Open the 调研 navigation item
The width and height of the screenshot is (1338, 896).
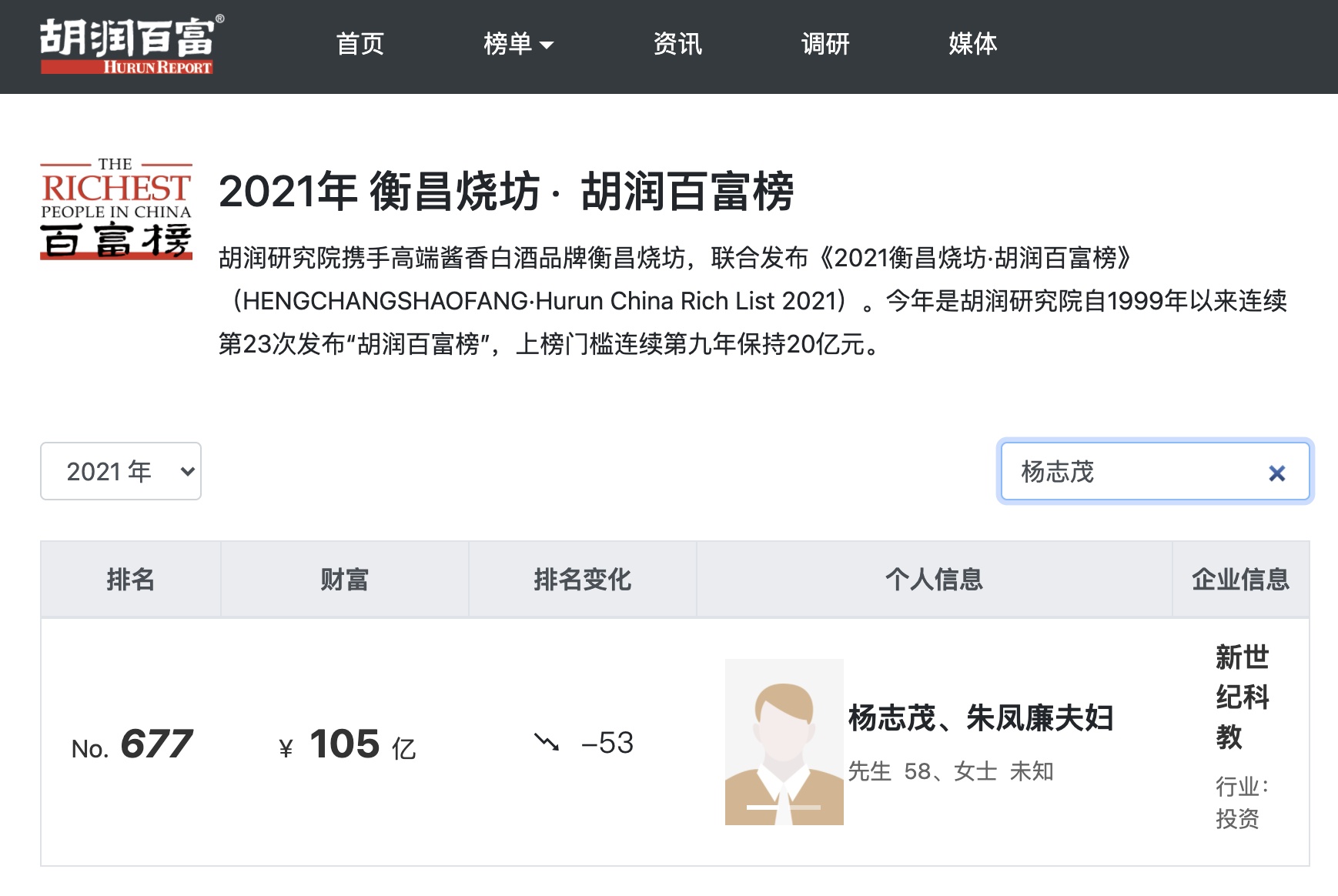(825, 44)
